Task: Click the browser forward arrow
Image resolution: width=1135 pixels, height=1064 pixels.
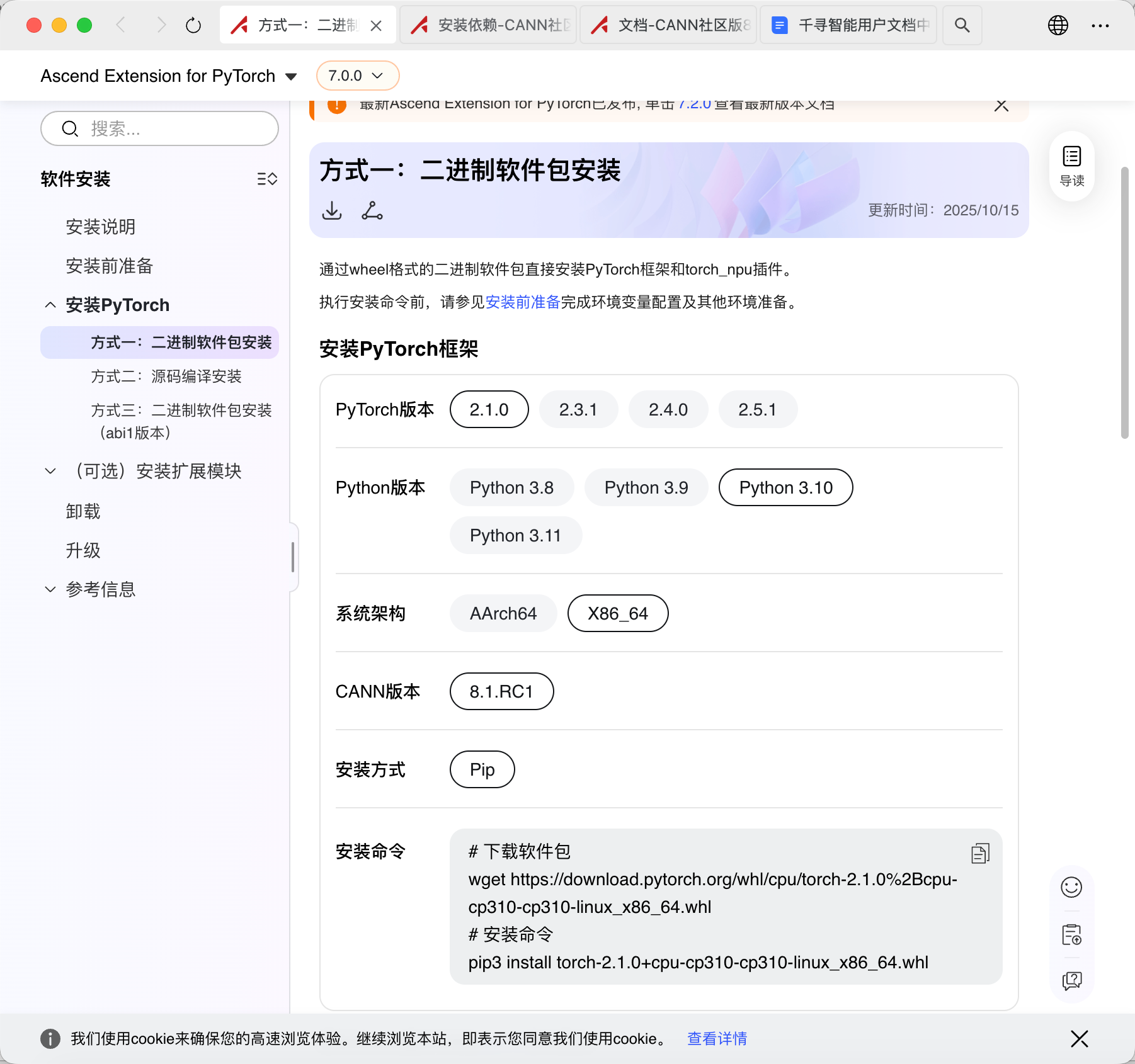Action: pyautogui.click(x=161, y=25)
